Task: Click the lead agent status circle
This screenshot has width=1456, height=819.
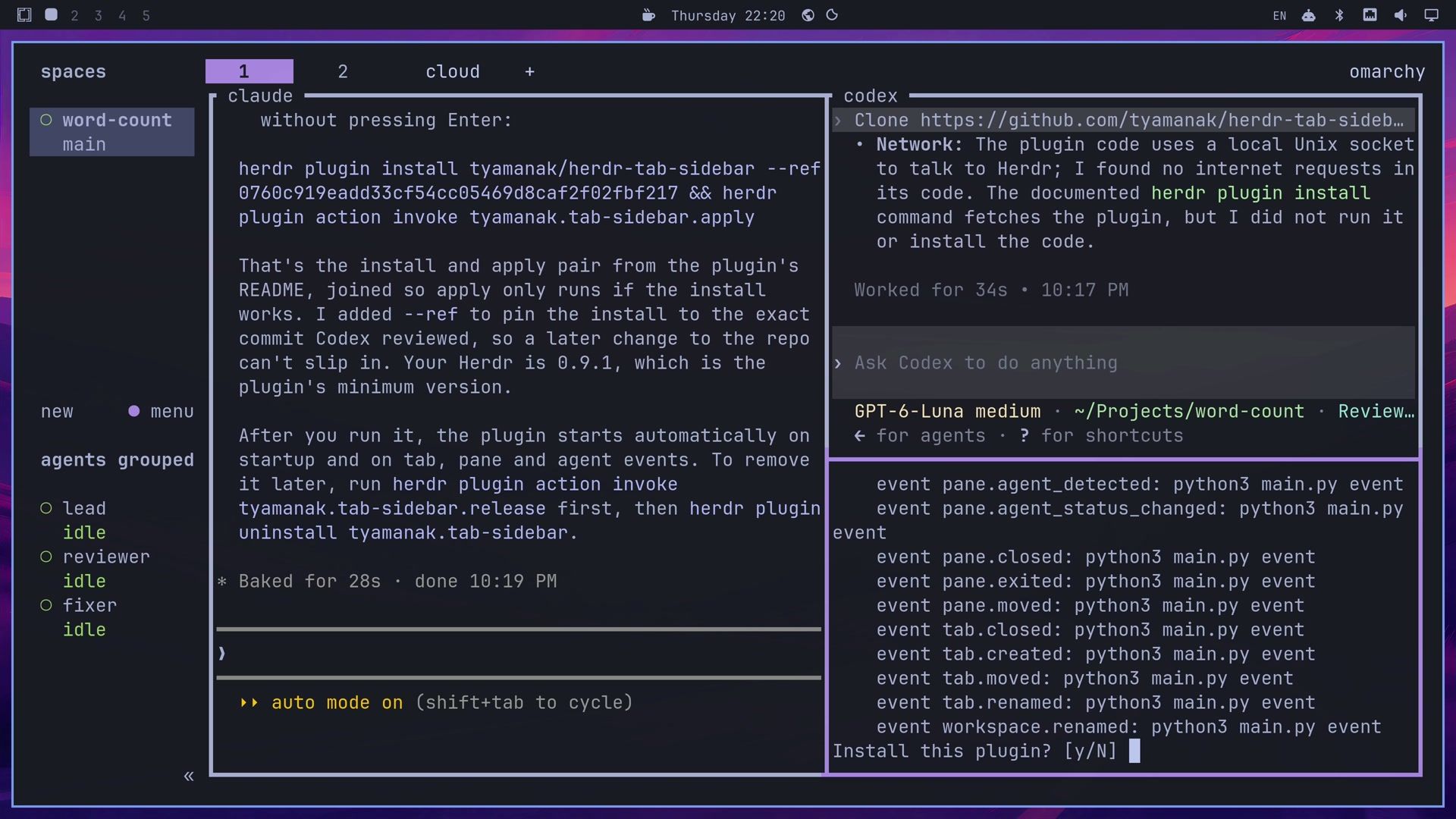Action: (46, 508)
